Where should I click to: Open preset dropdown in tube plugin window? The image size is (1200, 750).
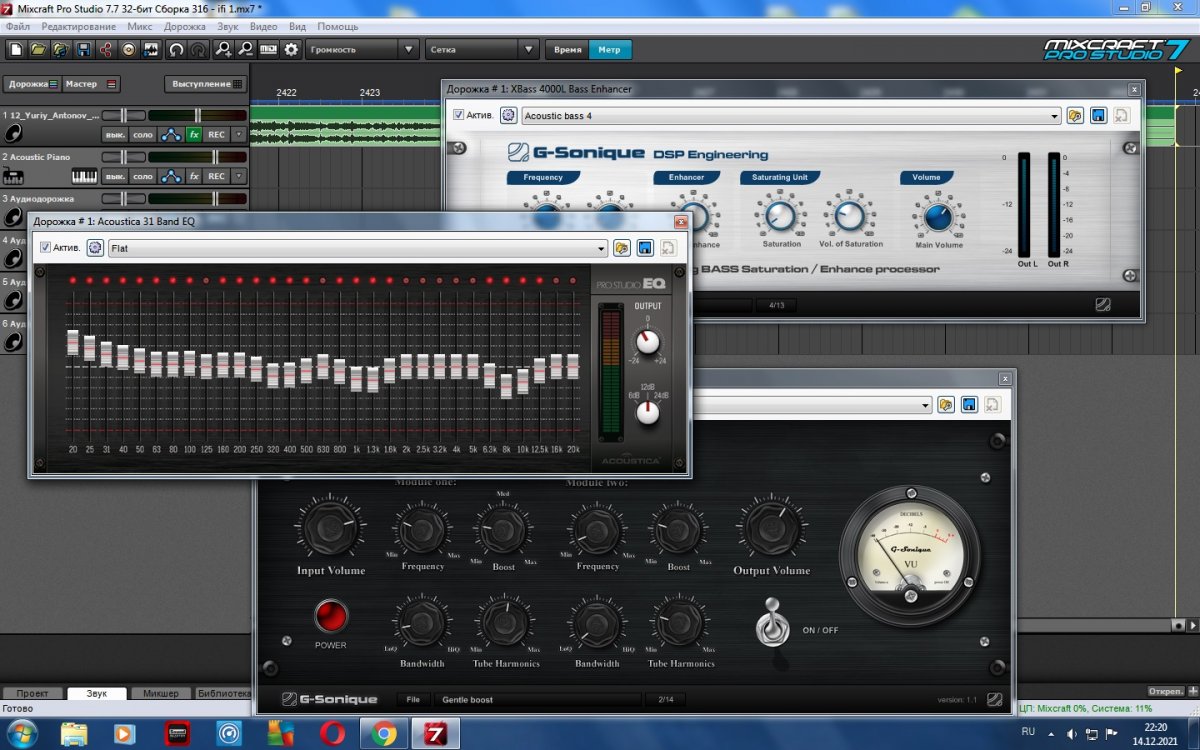[x=925, y=405]
